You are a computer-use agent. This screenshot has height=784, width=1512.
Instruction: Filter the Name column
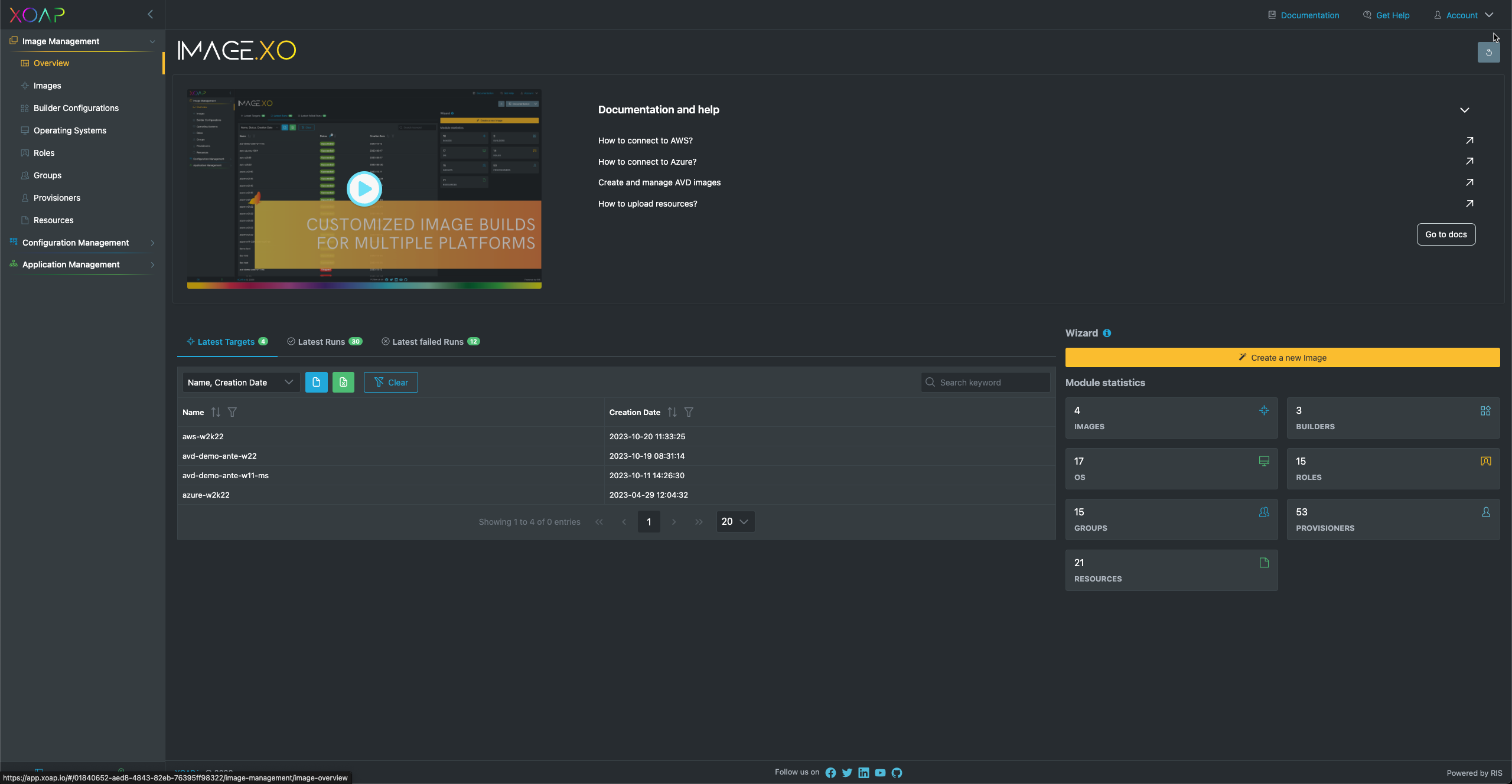[232, 412]
